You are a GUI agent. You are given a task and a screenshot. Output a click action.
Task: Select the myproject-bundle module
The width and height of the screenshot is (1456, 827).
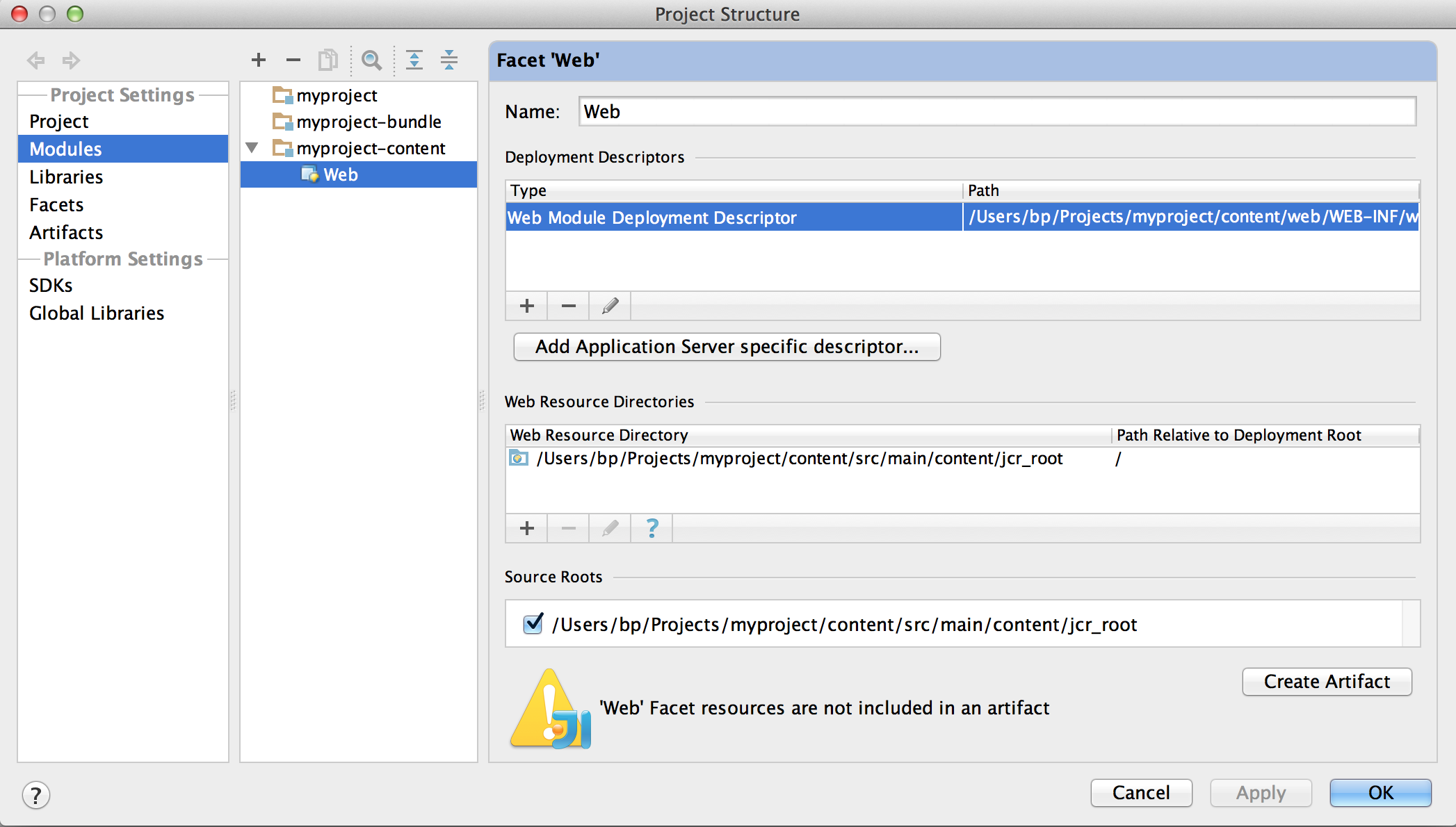(x=369, y=122)
